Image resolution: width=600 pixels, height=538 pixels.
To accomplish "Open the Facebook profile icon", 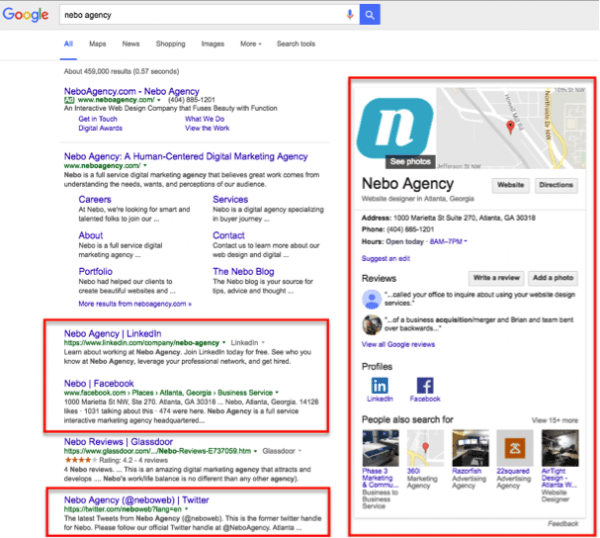I will (x=425, y=386).
